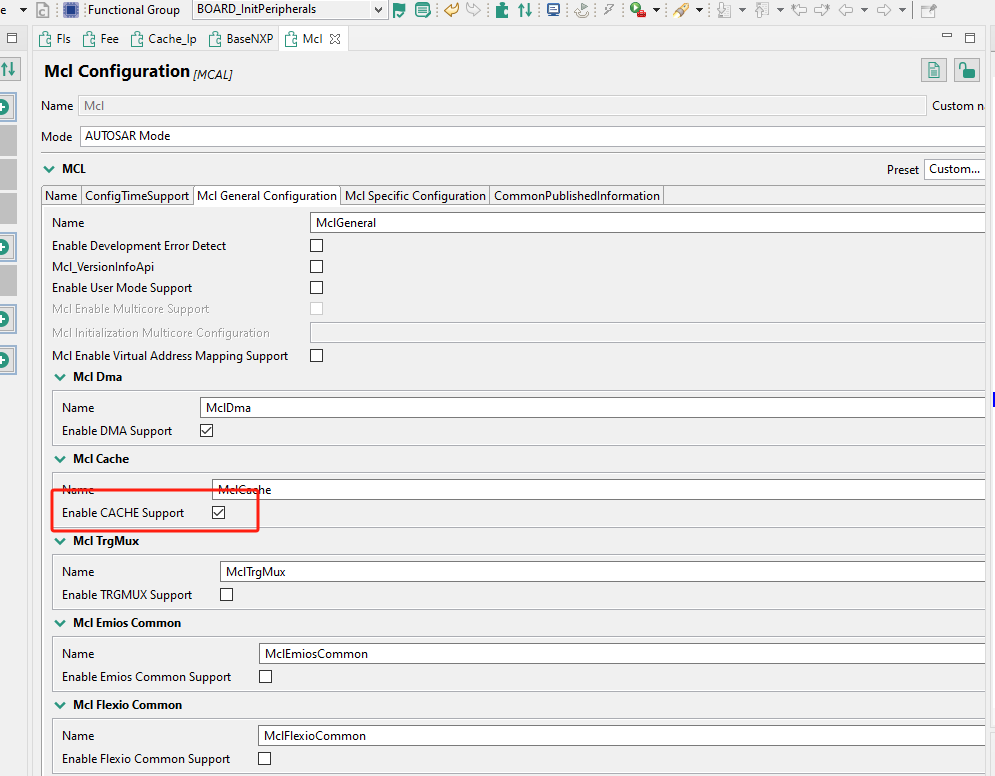Click the yellow undo arrow in the toolbar
Viewport: 995px width, 776px height.
(x=449, y=10)
